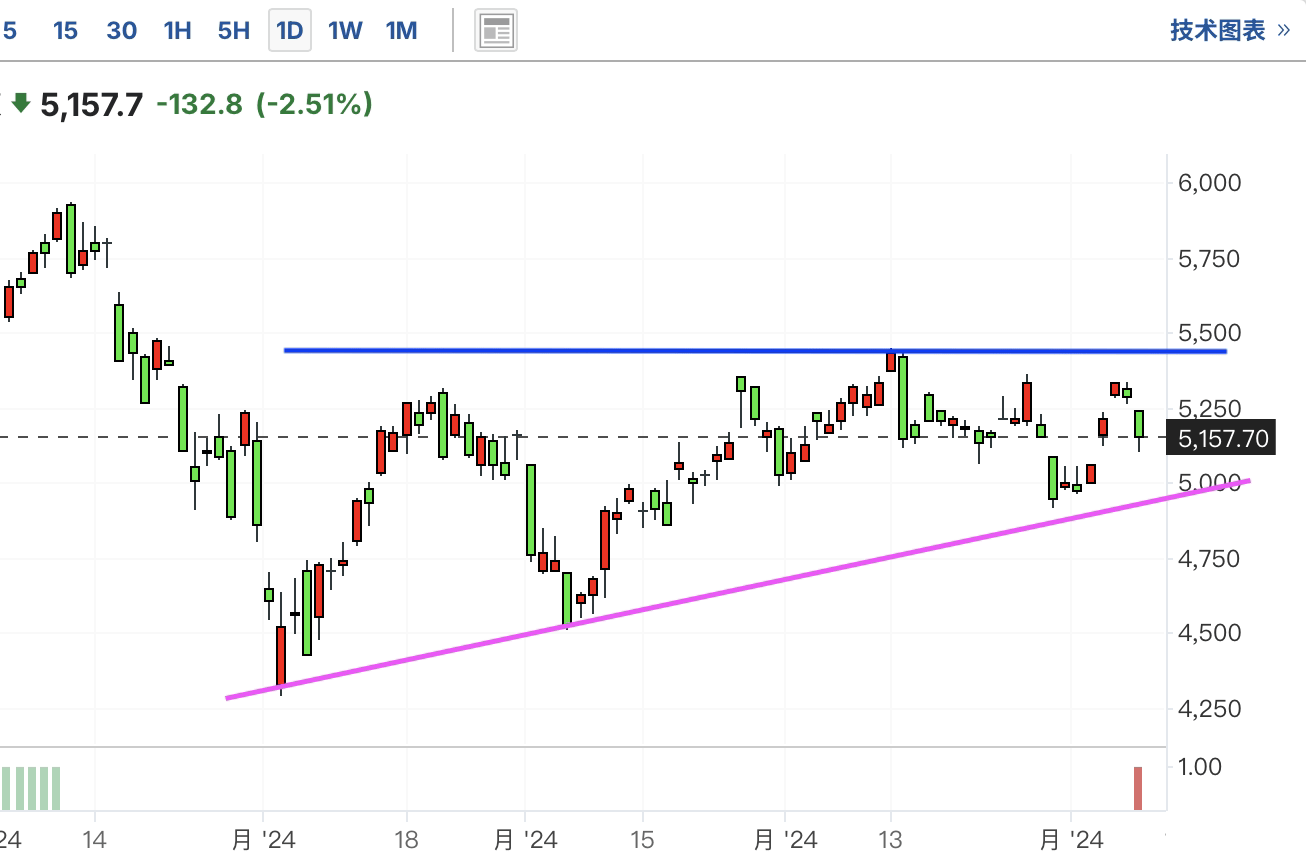The height and width of the screenshot is (860, 1306).
Task: Click the 4,500 price axis label
Action: click(1210, 633)
